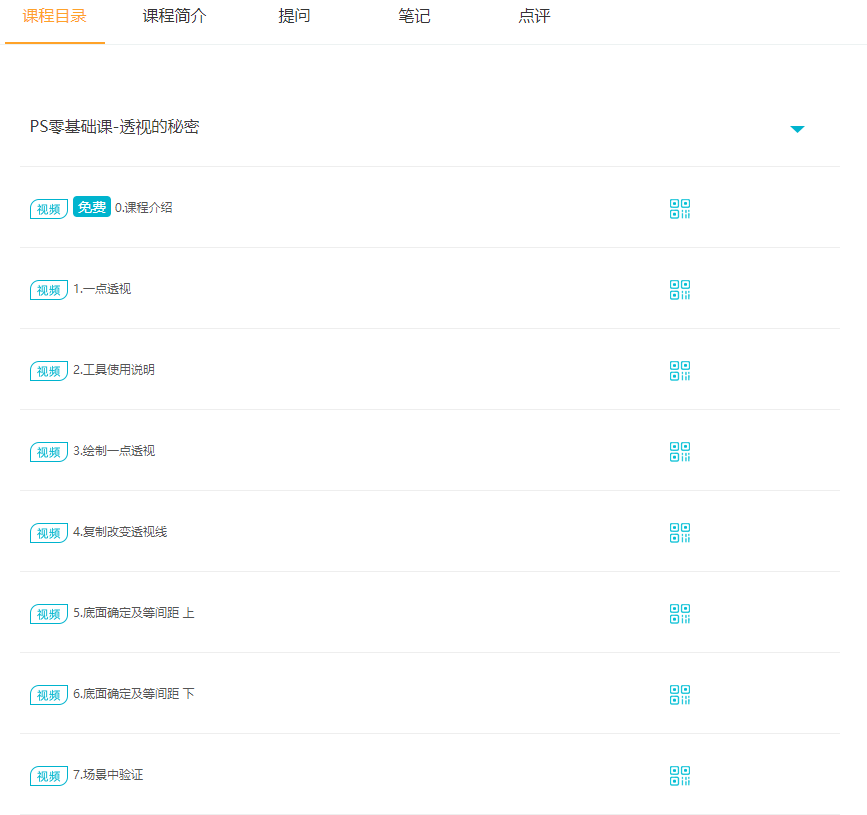Open the QR code beside 6.底面确定及等间距 下
Image resolution: width=867 pixels, height=815 pixels.
(x=679, y=695)
